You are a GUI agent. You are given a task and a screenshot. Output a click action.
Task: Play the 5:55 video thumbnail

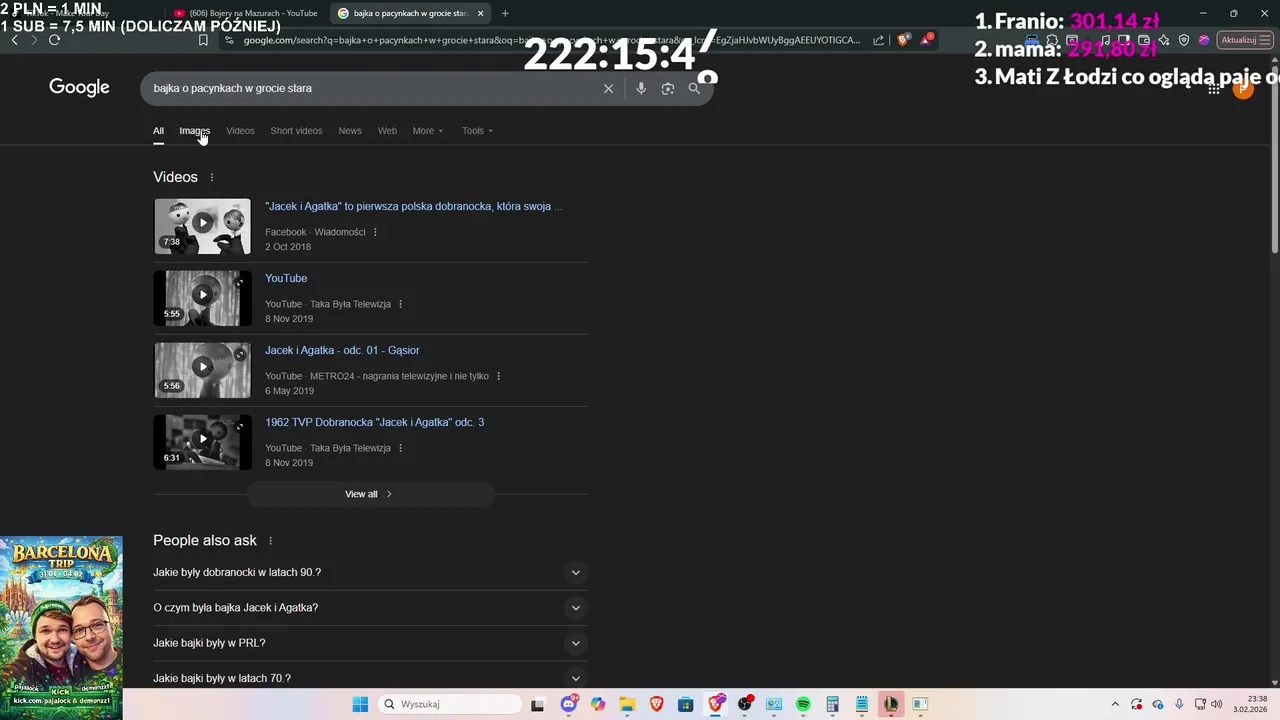tap(202, 298)
